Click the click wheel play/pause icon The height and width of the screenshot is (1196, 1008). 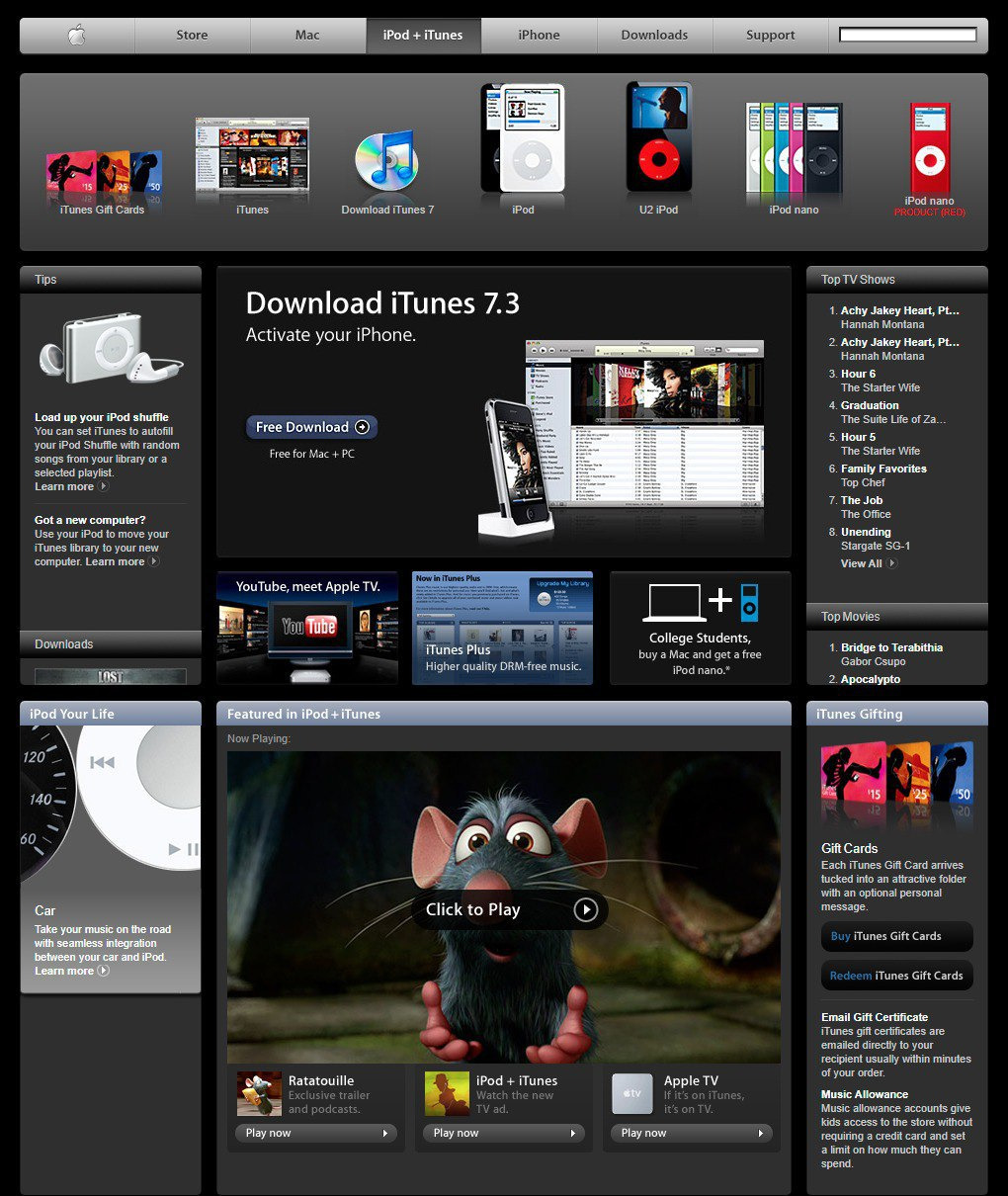point(183,849)
